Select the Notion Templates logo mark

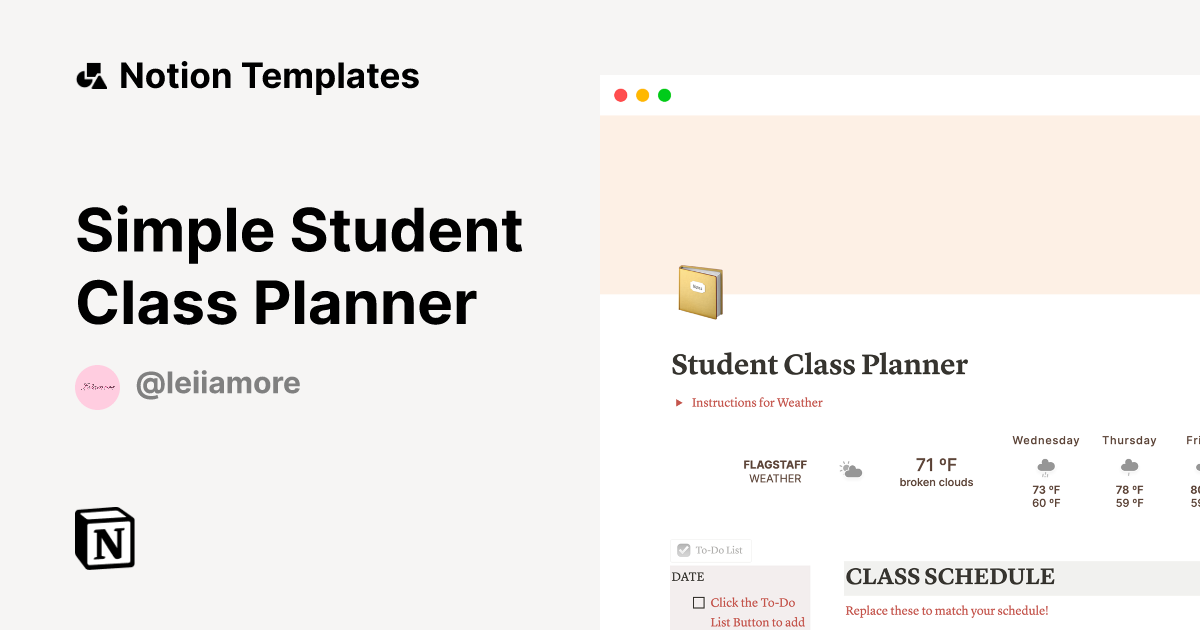(91, 75)
